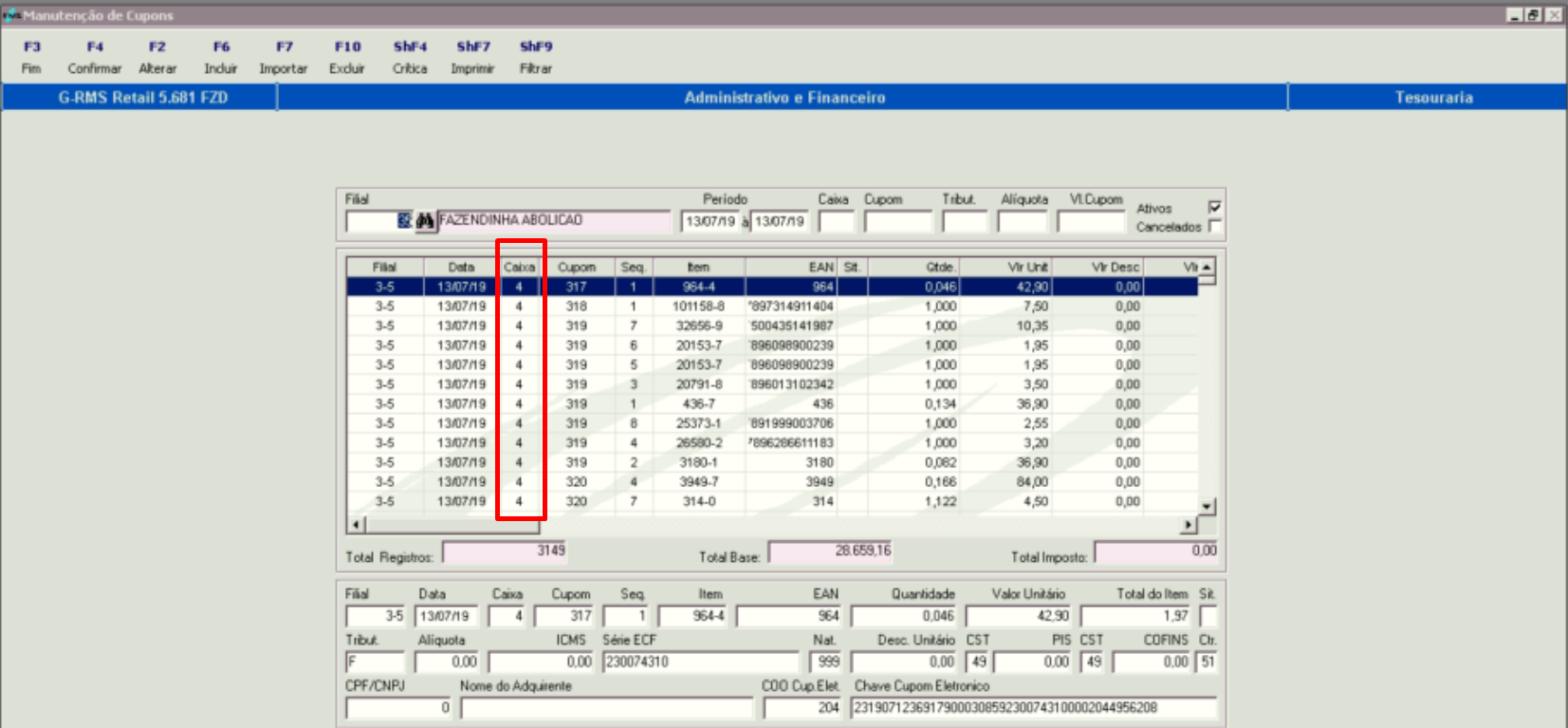The width and height of the screenshot is (1568, 728).
Task: Select the row with item 26580-2
Action: pyautogui.click(x=772, y=442)
